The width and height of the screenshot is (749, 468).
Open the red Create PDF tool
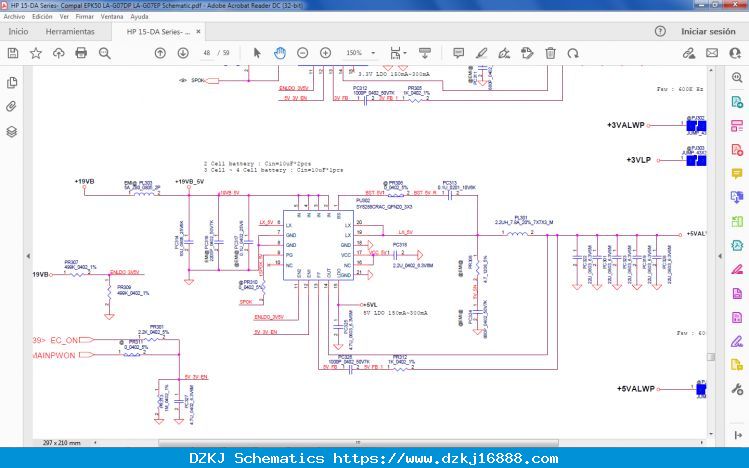point(737,150)
